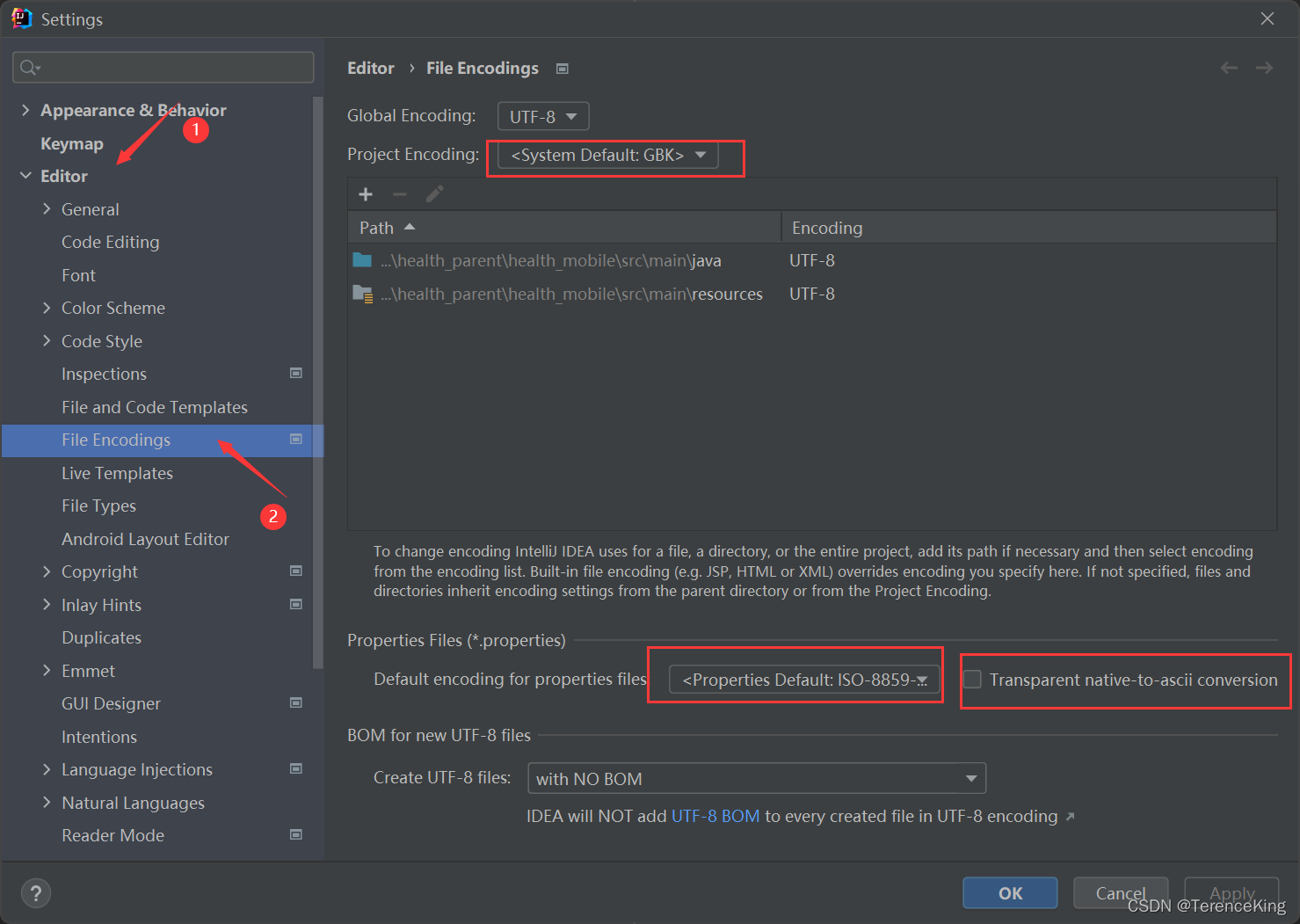Click the Apply button
The width and height of the screenshot is (1300, 924).
(1231, 893)
